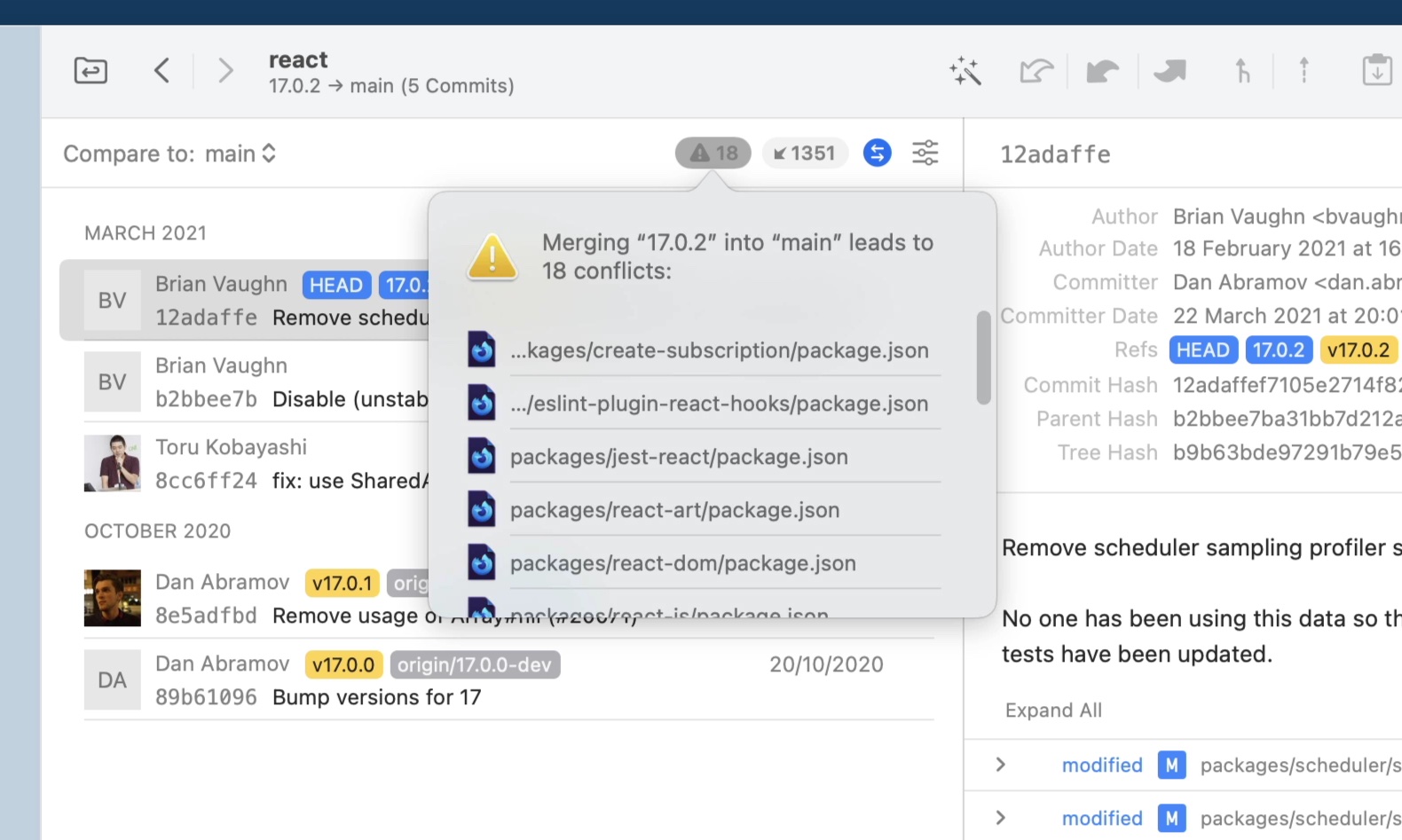The height and width of the screenshot is (840, 1402).
Task: Click the v17.0.2 tag in Refs
Action: [x=1358, y=350]
